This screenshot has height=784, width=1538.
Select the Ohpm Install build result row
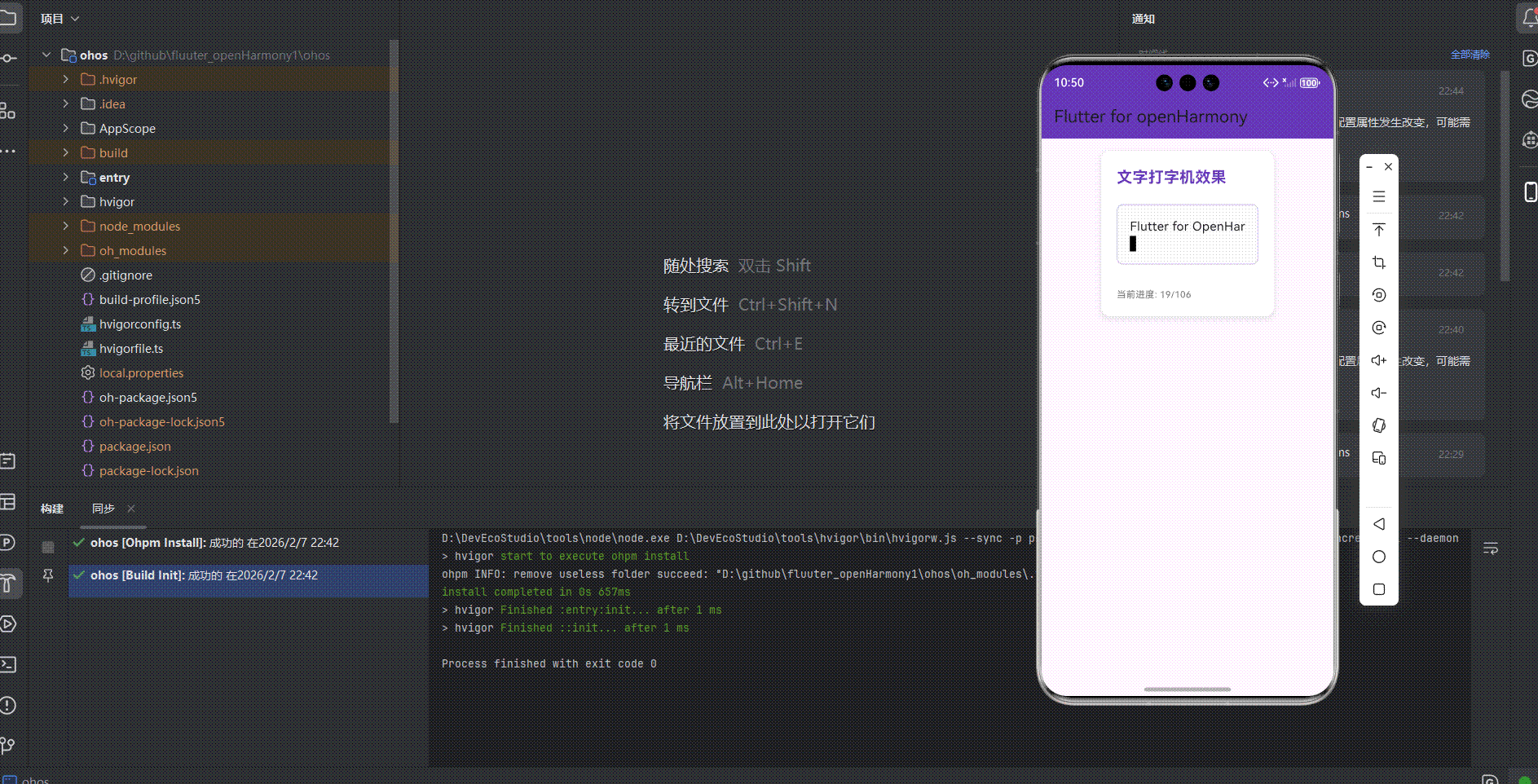pos(248,543)
